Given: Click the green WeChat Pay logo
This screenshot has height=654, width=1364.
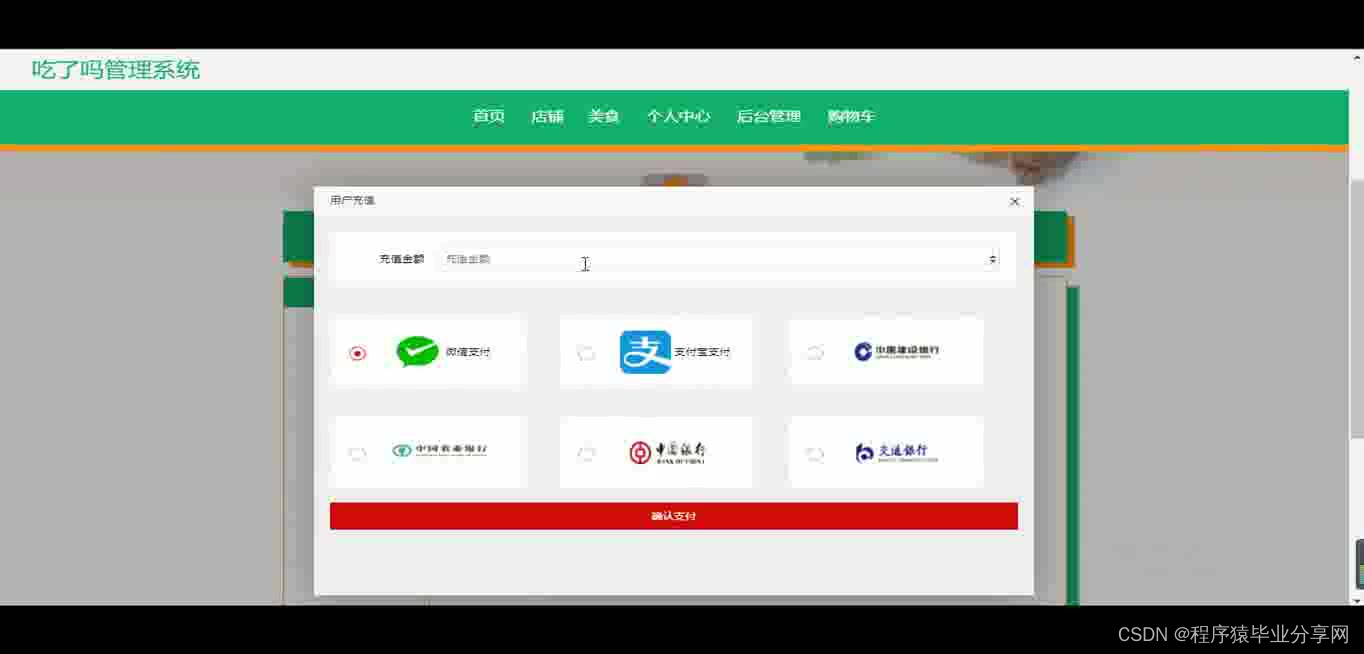Looking at the screenshot, I should coord(417,351).
